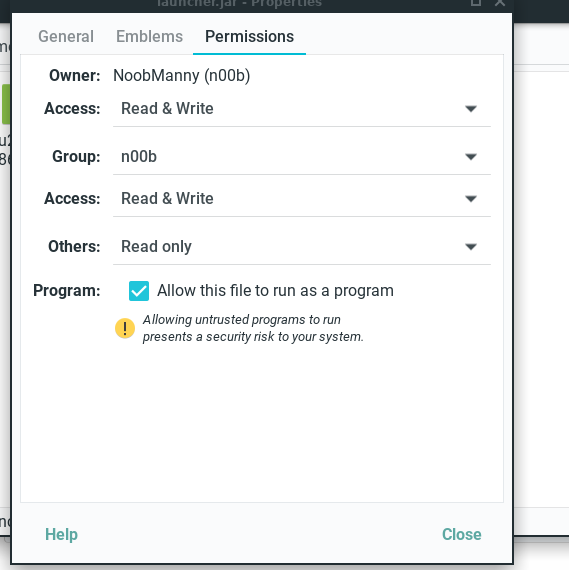Click the Properties window title bar
This screenshot has height=570, width=569.
[240, 4]
